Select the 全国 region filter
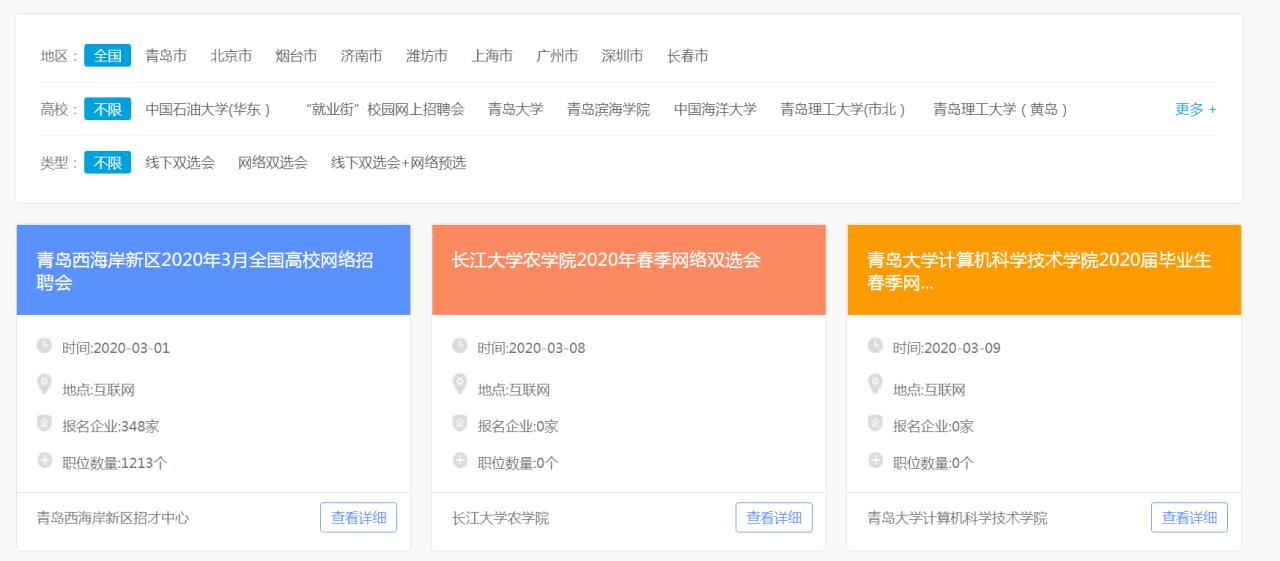This screenshot has width=1280, height=561. click(x=107, y=56)
